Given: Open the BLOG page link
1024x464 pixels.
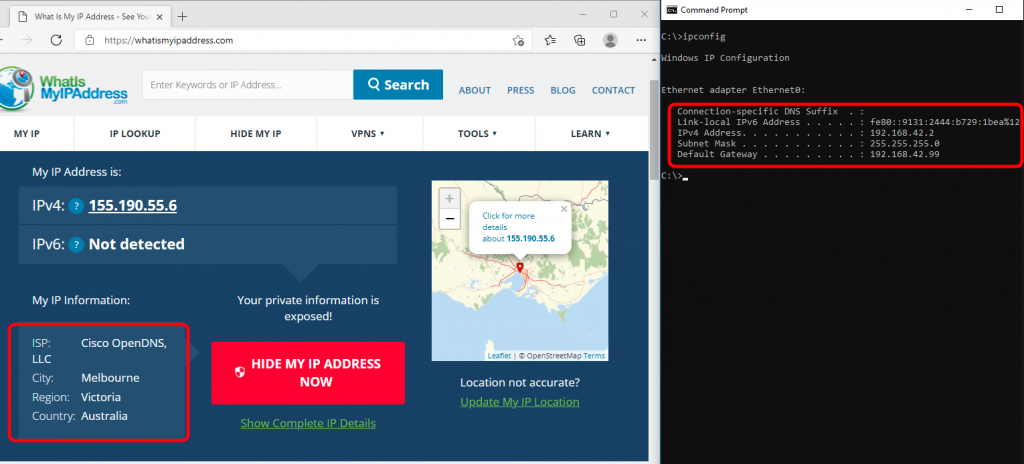Looking at the screenshot, I should tap(563, 90).
